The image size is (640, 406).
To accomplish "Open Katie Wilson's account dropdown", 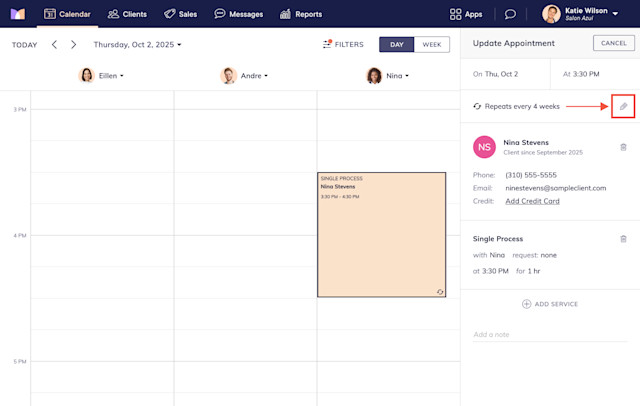I will pyautogui.click(x=615, y=13).
